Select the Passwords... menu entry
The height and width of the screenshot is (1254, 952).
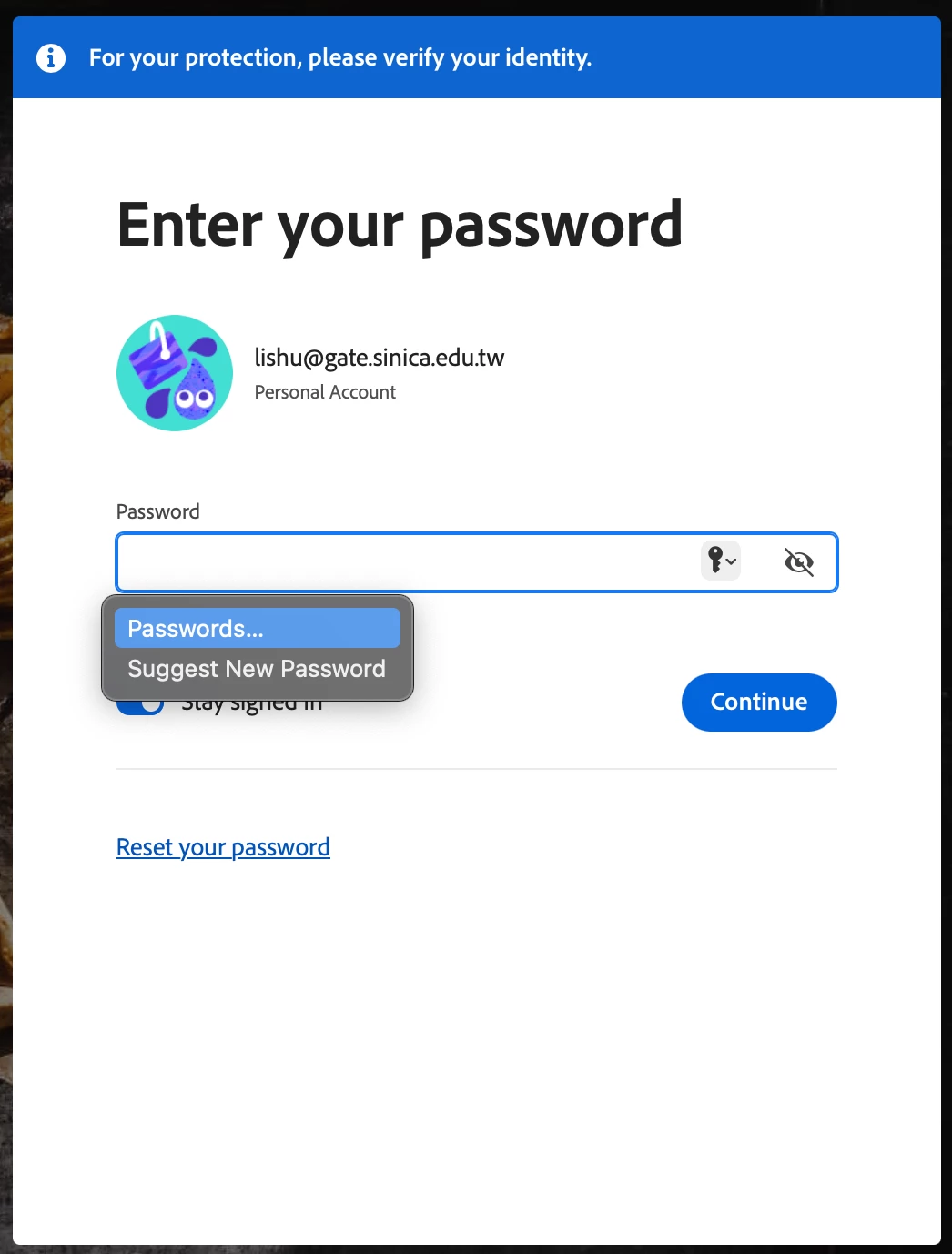[x=258, y=628]
